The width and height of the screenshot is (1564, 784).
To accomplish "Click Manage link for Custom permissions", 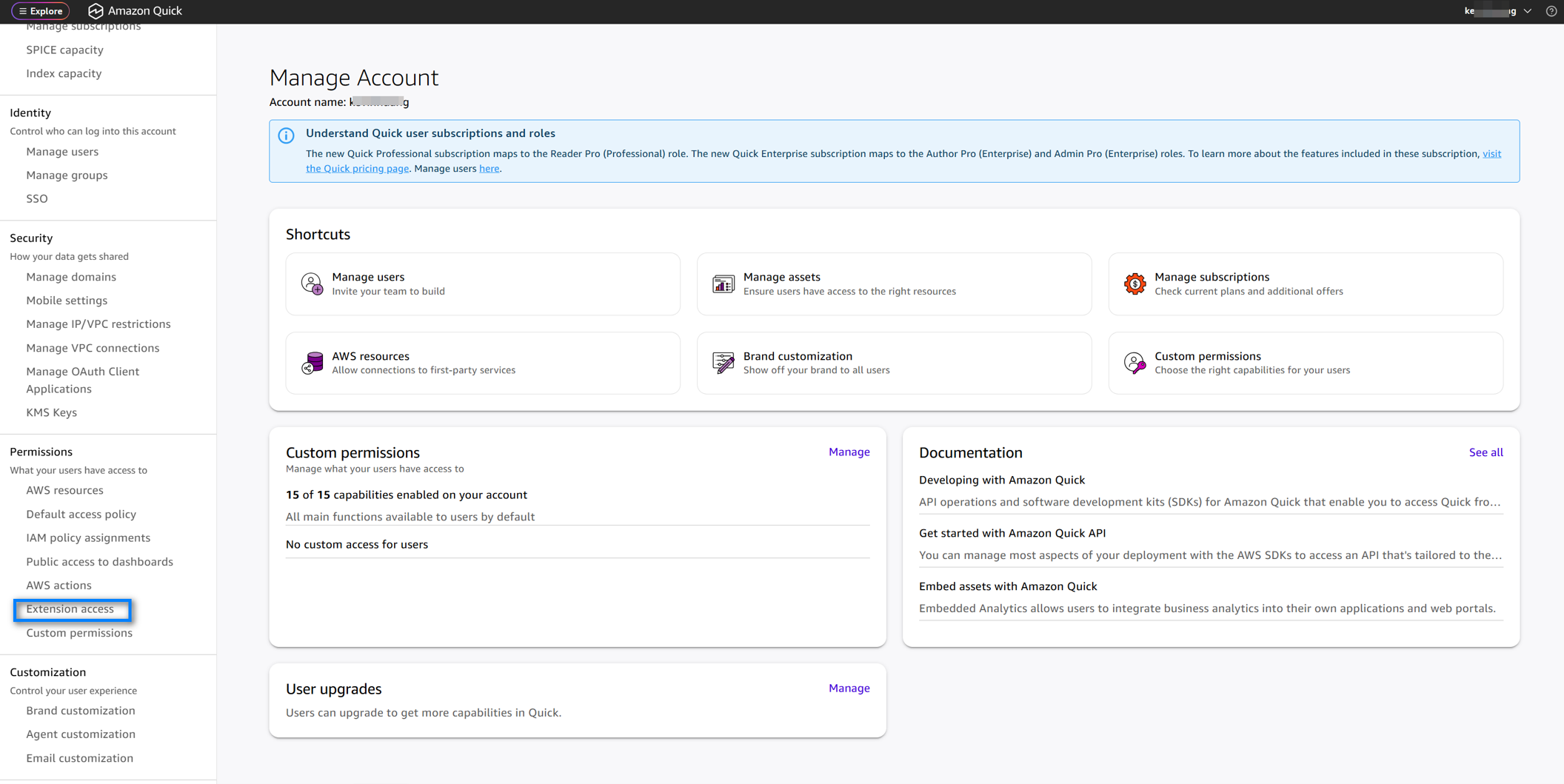I will click(849, 452).
